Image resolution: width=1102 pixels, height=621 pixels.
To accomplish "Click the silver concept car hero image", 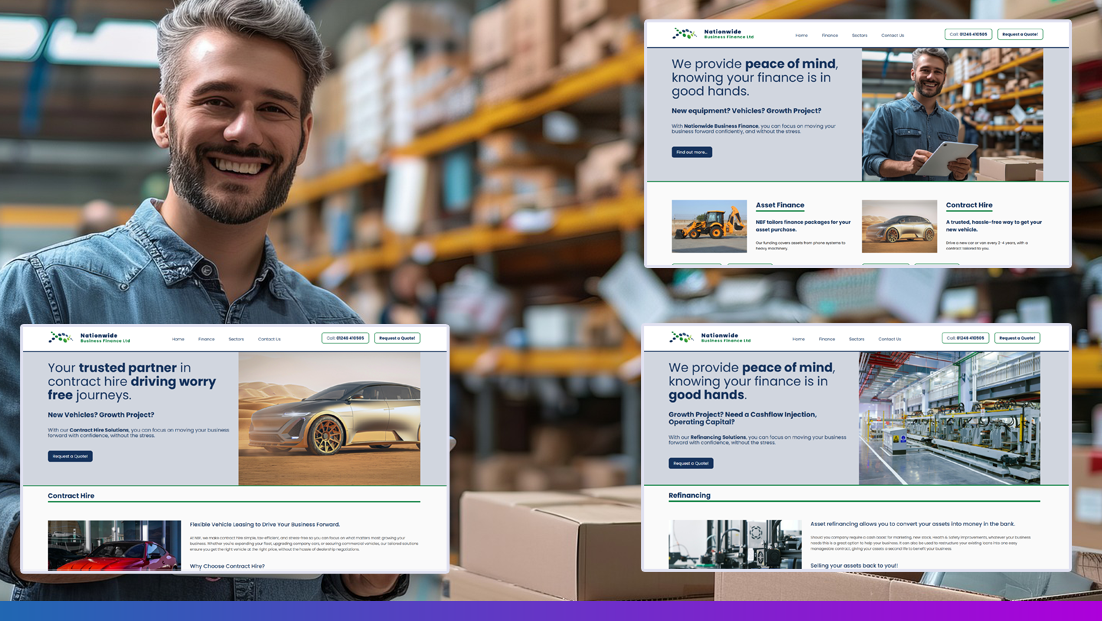I will point(330,419).
